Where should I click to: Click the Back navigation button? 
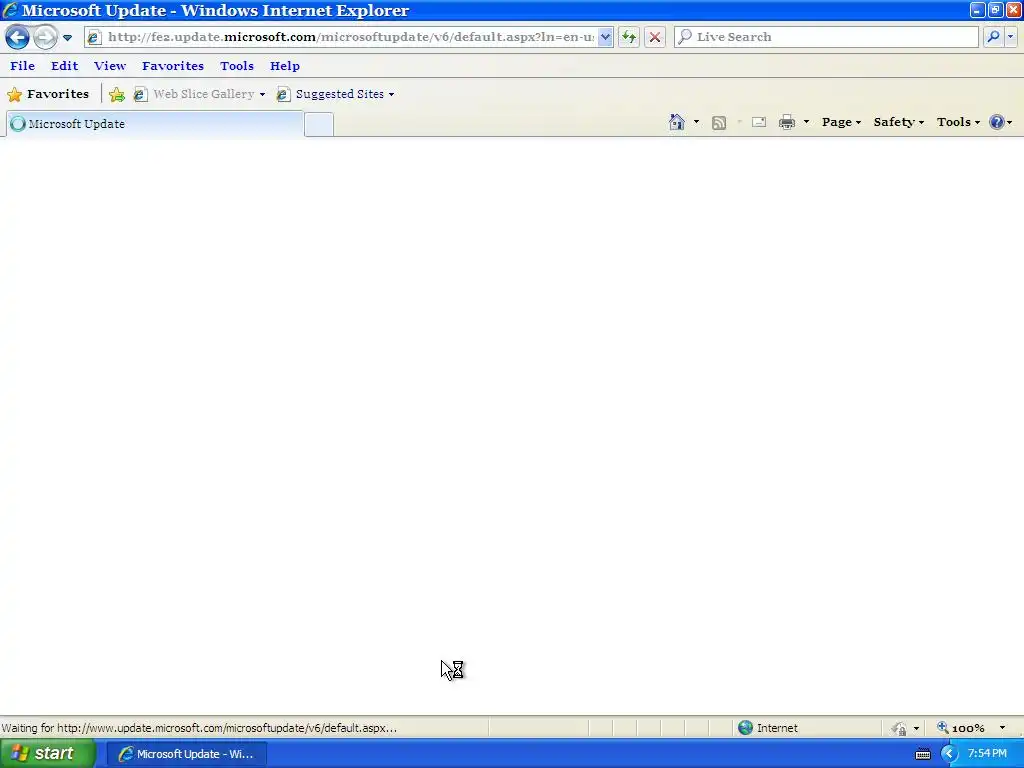18,37
